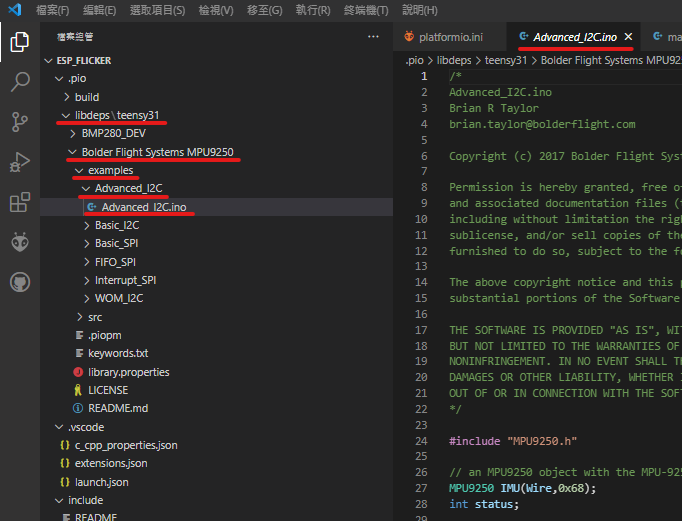Collapse the Advanced_I2C folder
This screenshot has height=521, width=682.
[86, 189]
